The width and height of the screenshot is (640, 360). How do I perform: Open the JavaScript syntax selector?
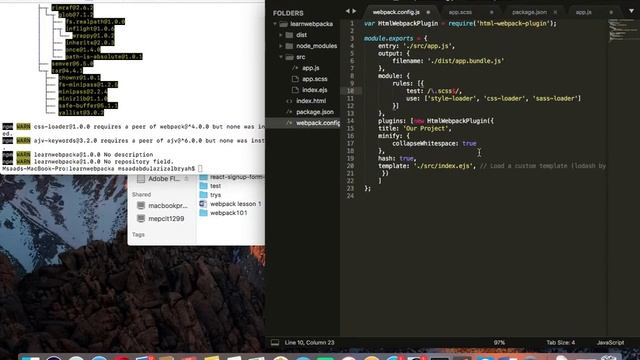pyautogui.click(x=610, y=343)
